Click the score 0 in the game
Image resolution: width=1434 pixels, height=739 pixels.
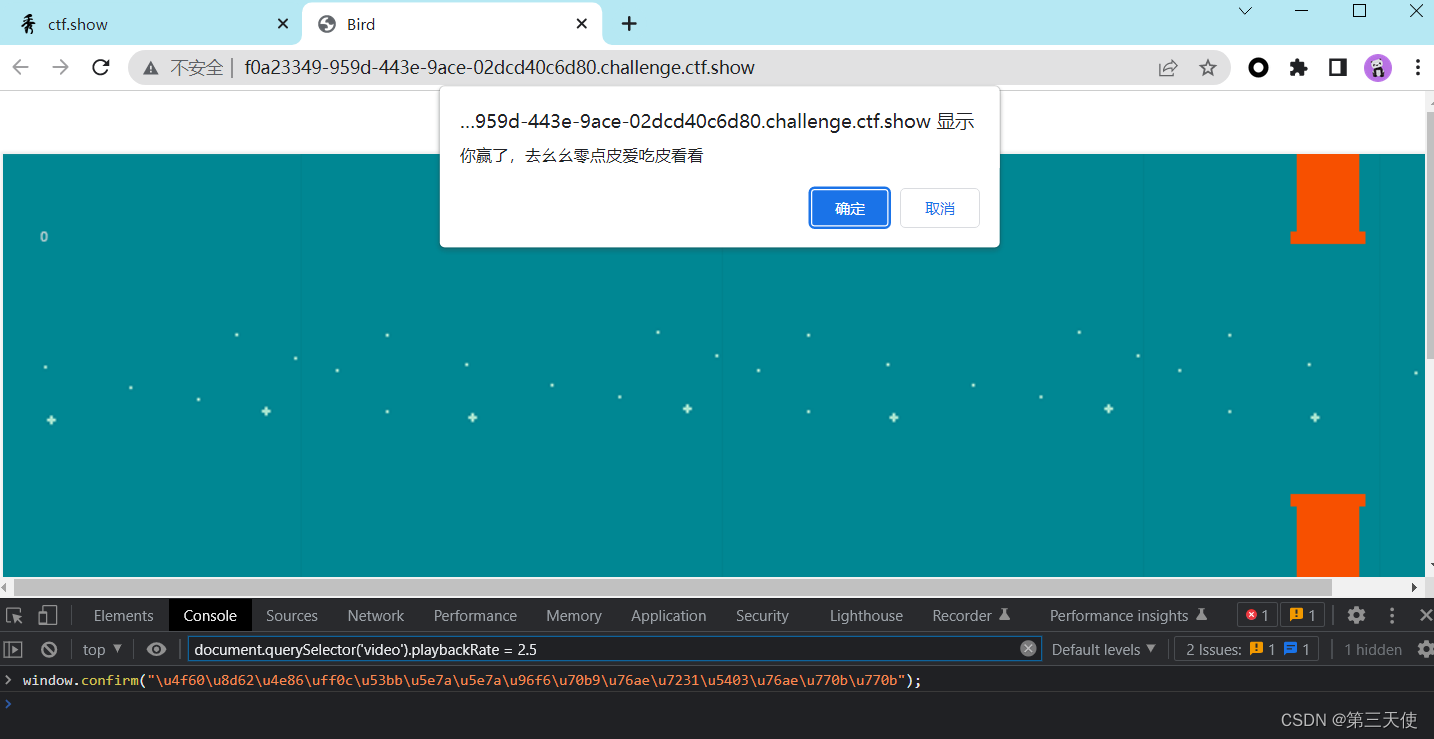click(44, 237)
